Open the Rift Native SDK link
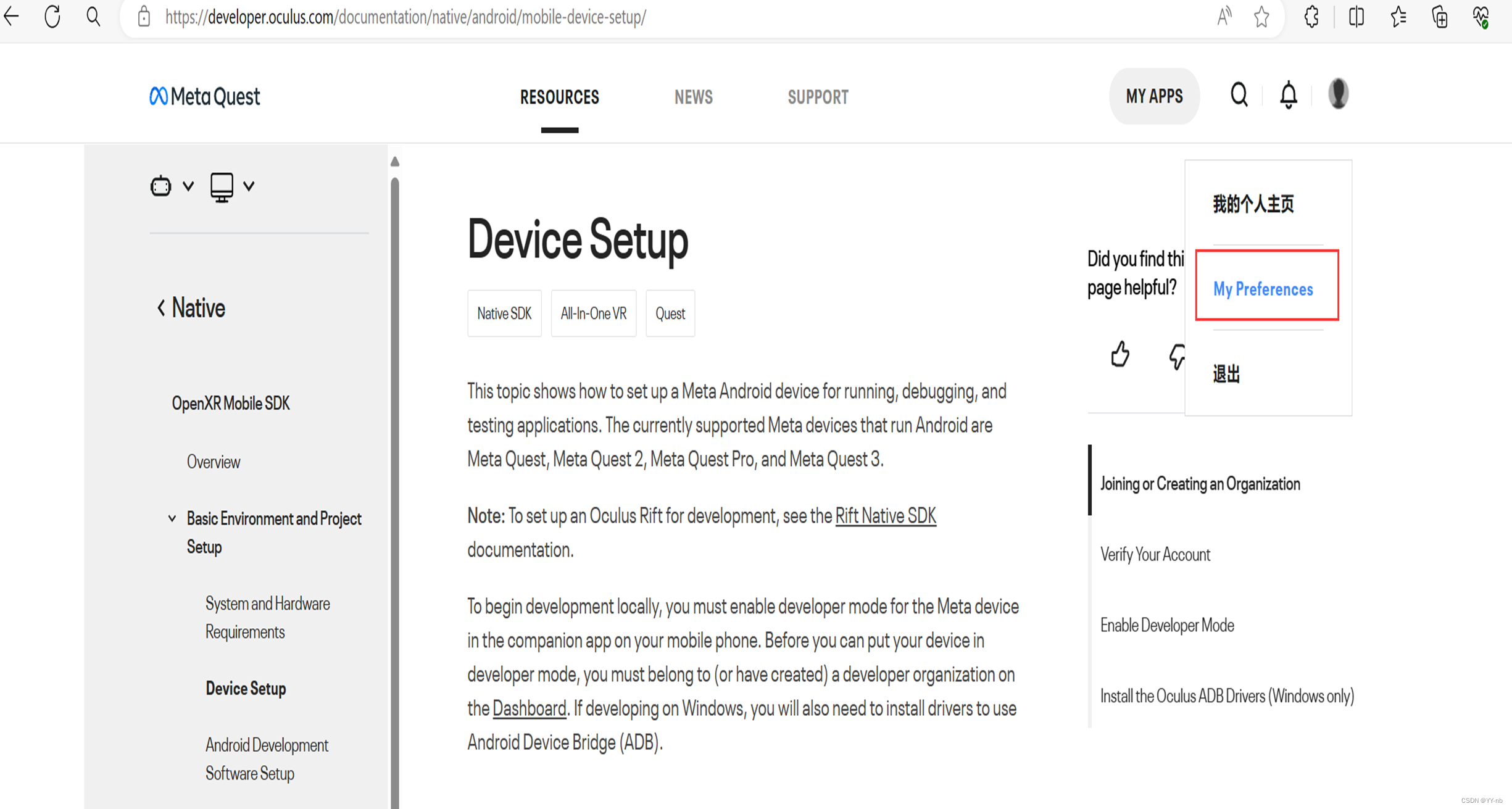Screen dimensions: 1512x809 click(885, 516)
